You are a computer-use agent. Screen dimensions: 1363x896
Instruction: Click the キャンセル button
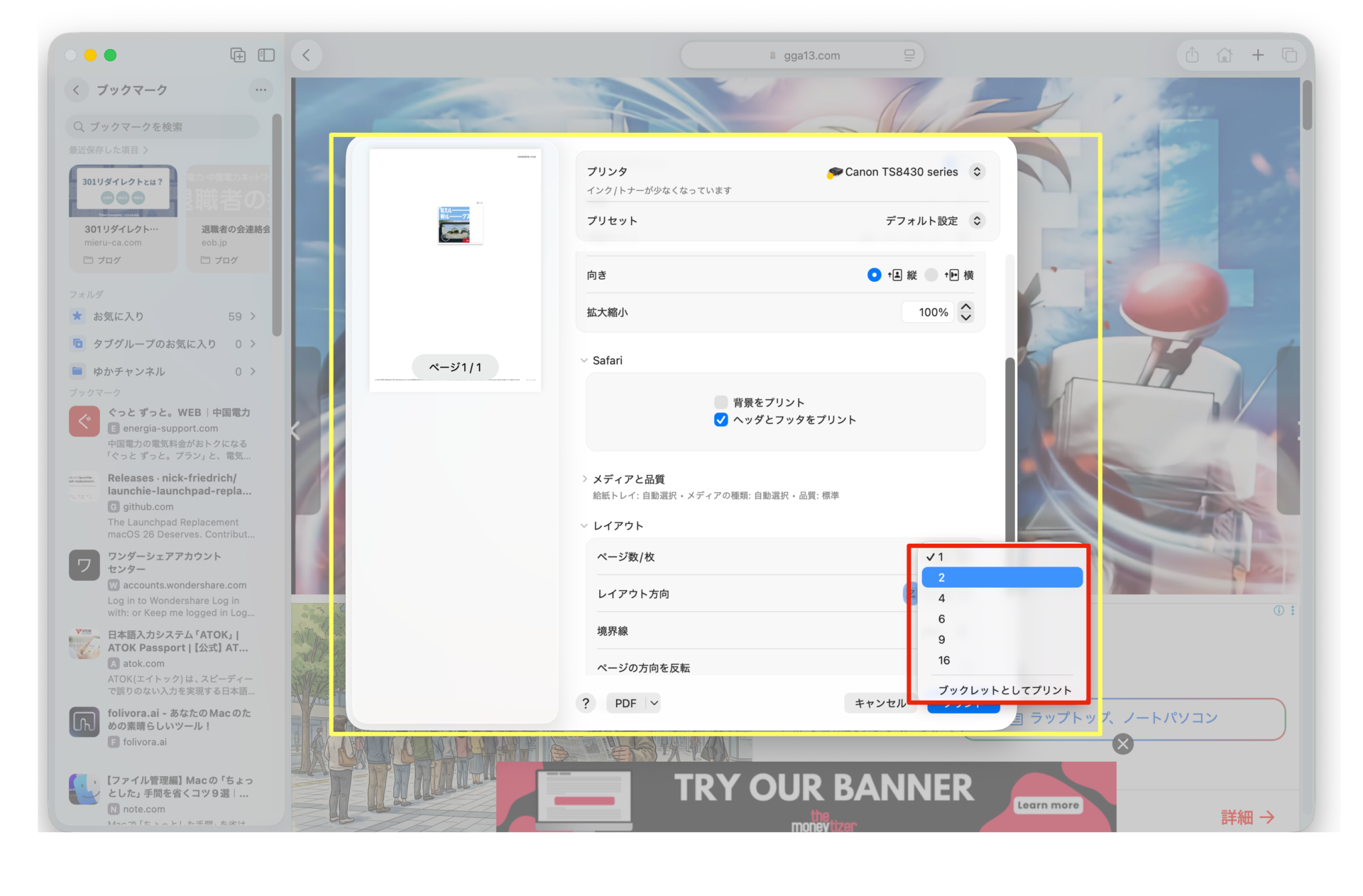pyautogui.click(x=879, y=703)
